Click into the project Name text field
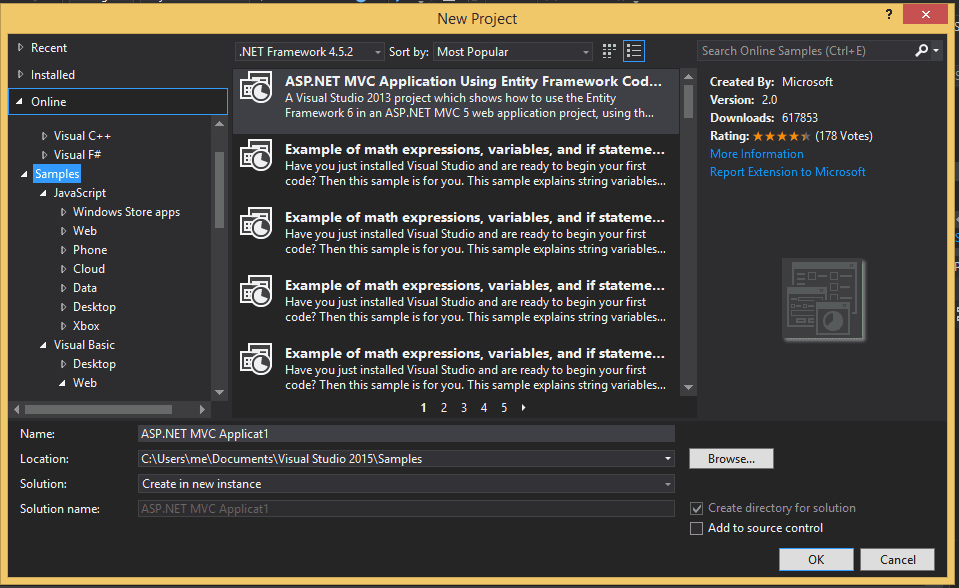 [x=406, y=434]
